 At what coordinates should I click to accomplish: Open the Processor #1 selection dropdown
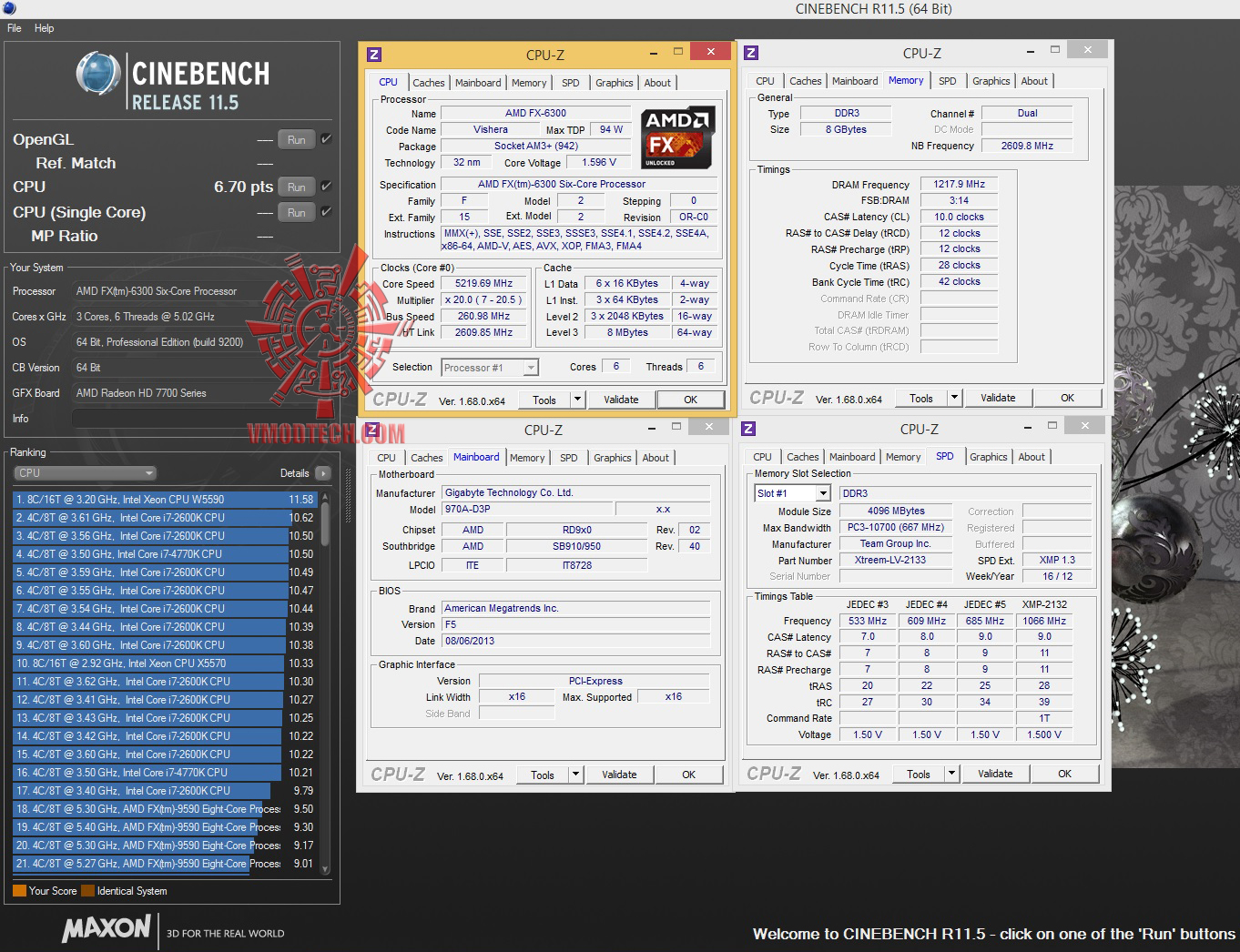tap(490, 368)
